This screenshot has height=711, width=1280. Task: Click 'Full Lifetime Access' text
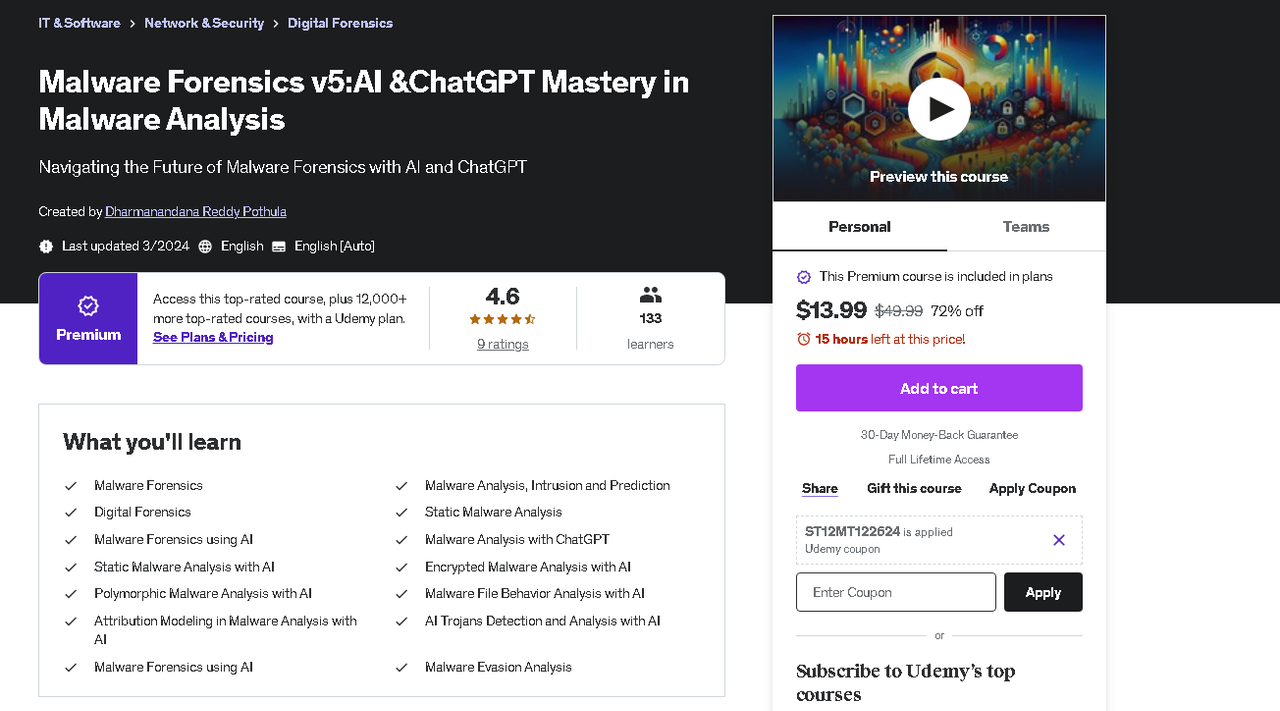tap(939, 460)
